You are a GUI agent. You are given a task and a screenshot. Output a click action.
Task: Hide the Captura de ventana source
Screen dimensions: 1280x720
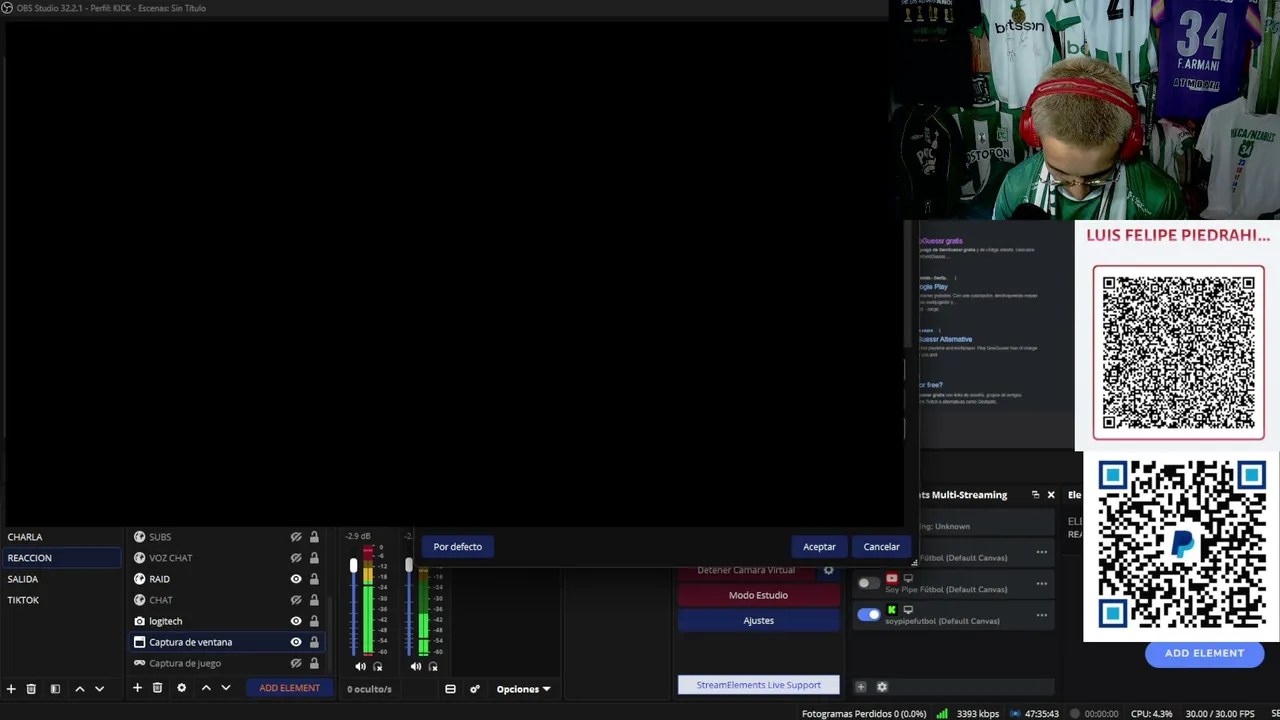click(x=296, y=642)
